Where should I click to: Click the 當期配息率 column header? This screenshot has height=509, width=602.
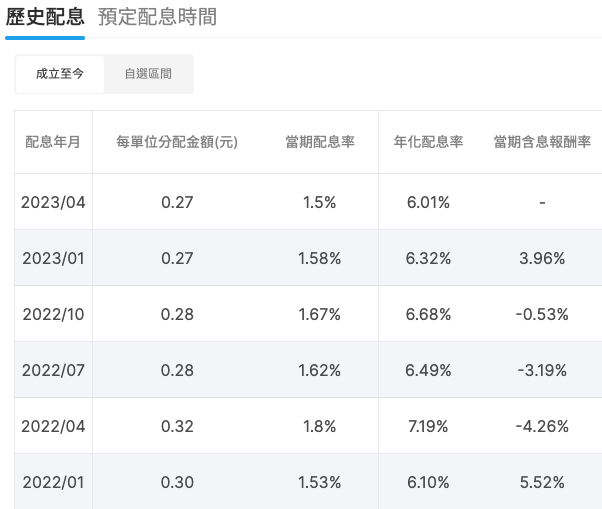pos(320,142)
